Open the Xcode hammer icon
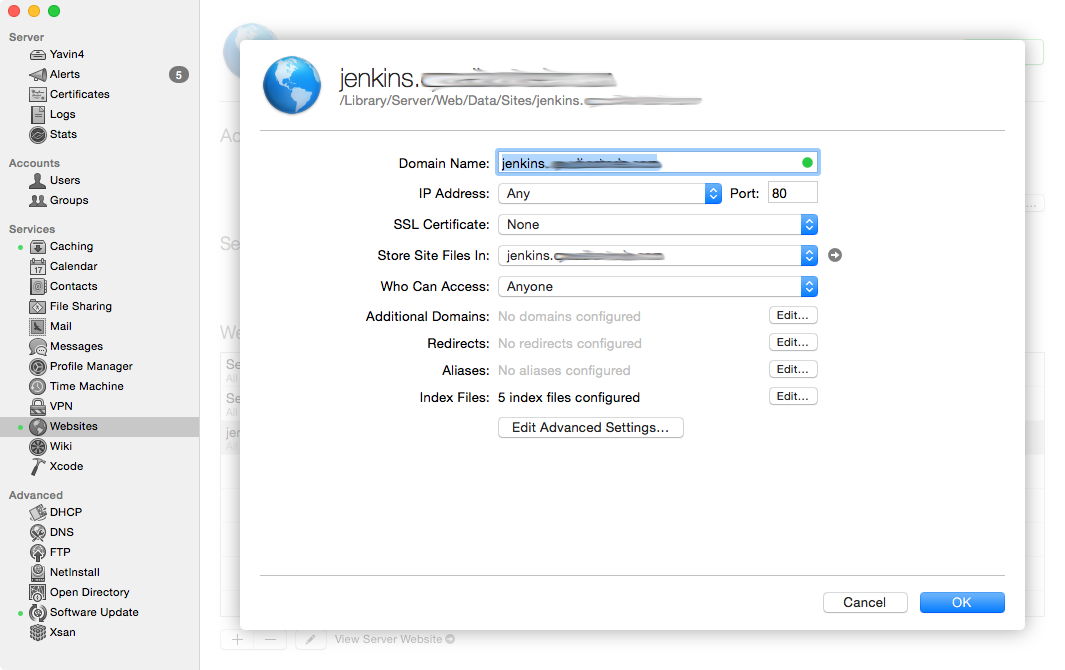Screen dimensions: 1065x670 [x=37, y=466]
